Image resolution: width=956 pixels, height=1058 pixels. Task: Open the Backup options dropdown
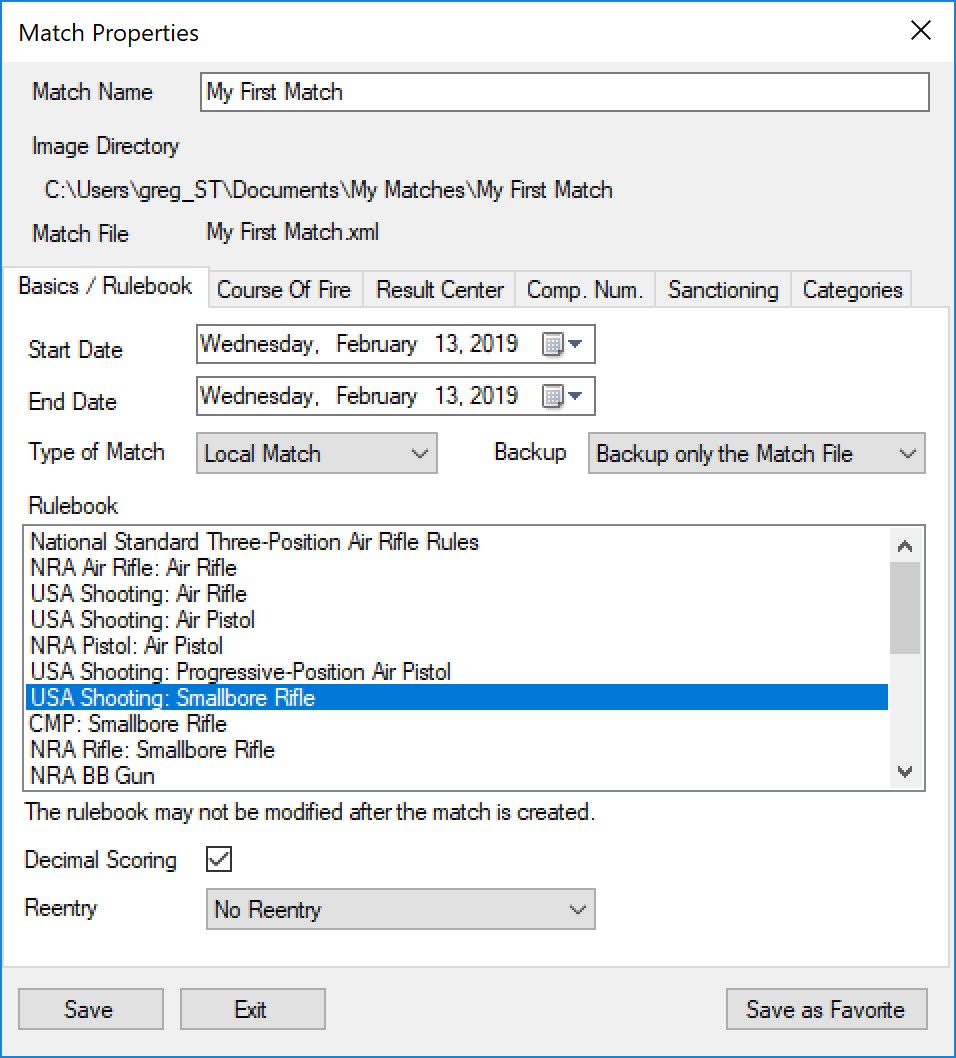pos(756,454)
